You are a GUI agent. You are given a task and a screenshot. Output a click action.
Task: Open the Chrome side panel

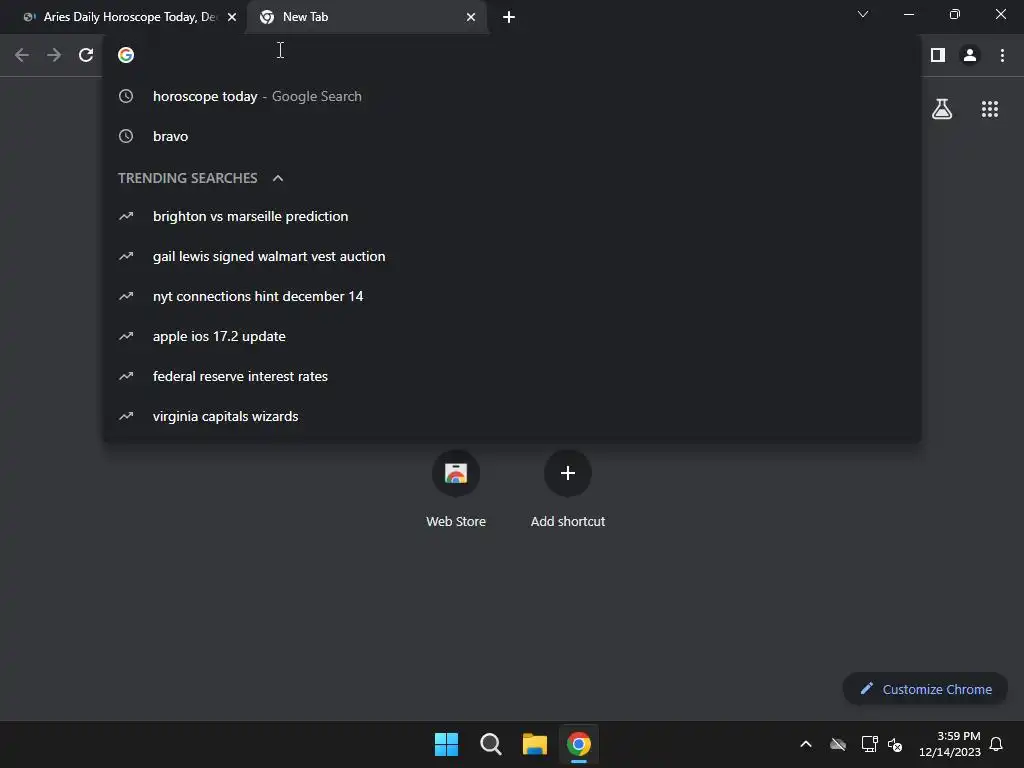click(x=938, y=56)
